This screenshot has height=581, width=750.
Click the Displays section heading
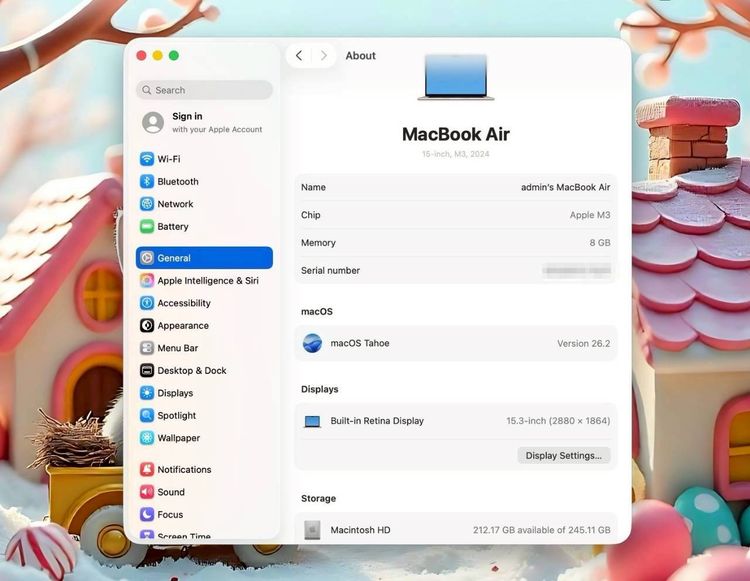320,389
